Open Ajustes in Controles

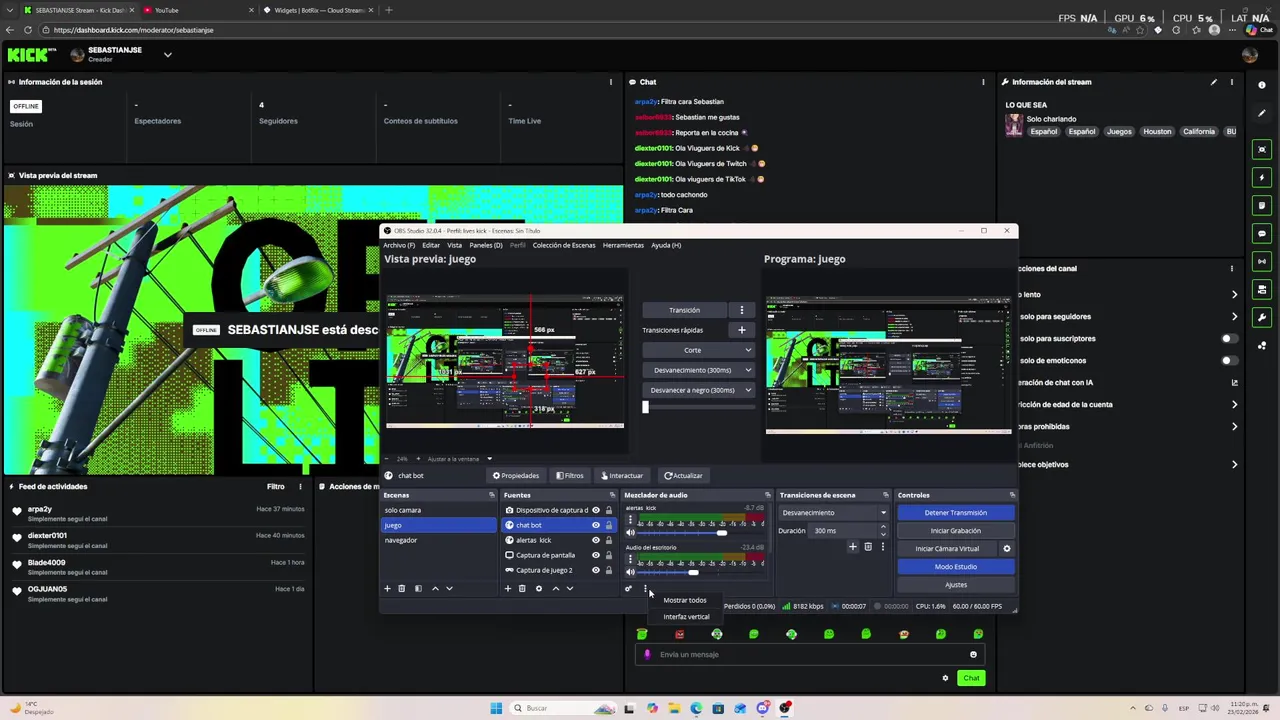click(x=955, y=585)
